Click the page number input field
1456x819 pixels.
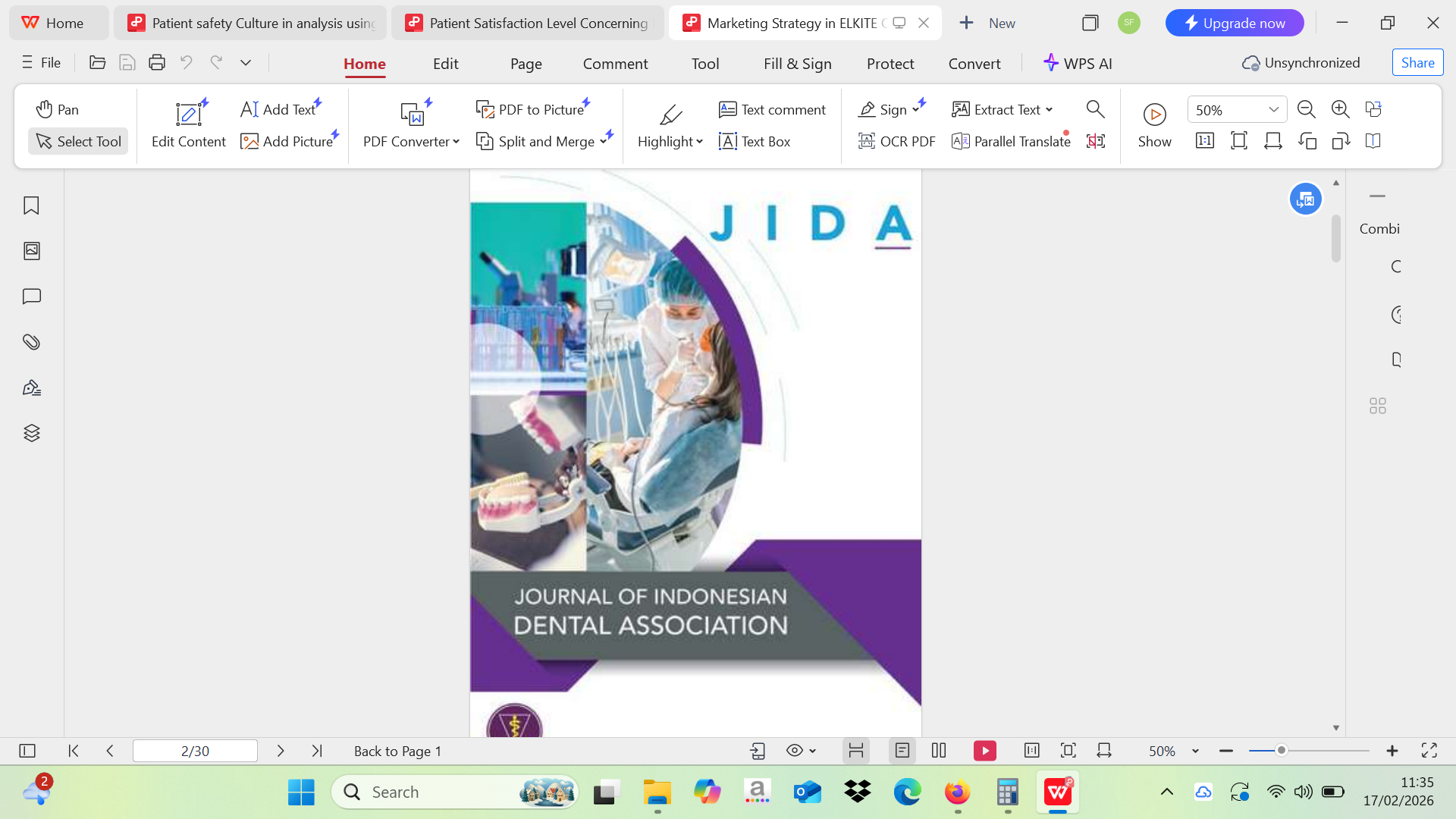click(x=195, y=751)
